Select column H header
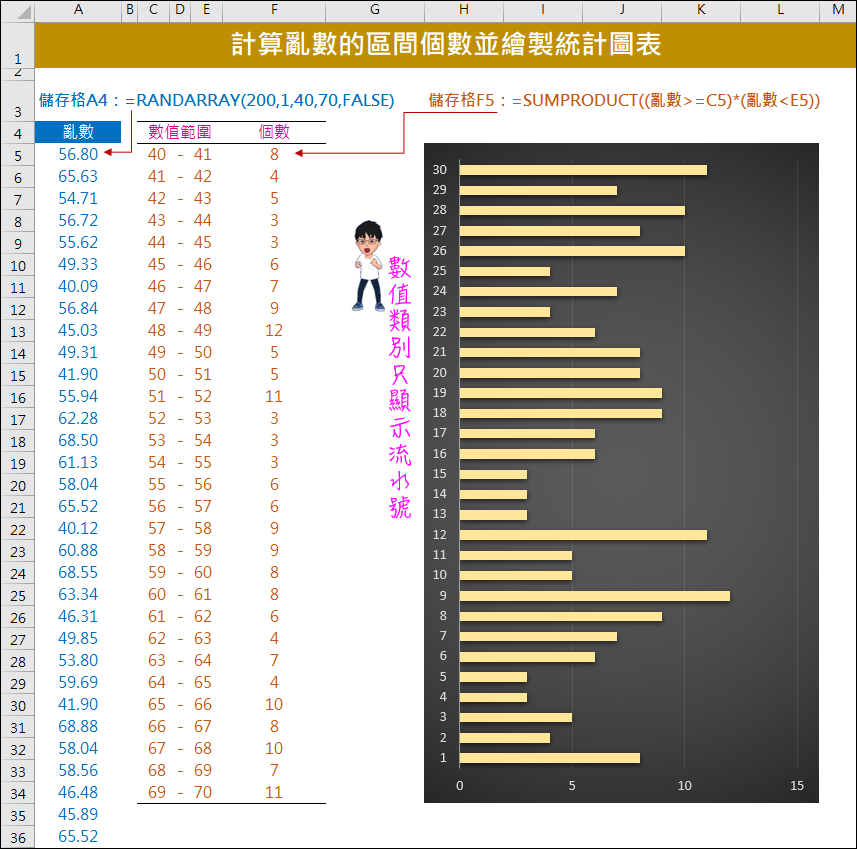This screenshot has width=857, height=849. coord(463,9)
